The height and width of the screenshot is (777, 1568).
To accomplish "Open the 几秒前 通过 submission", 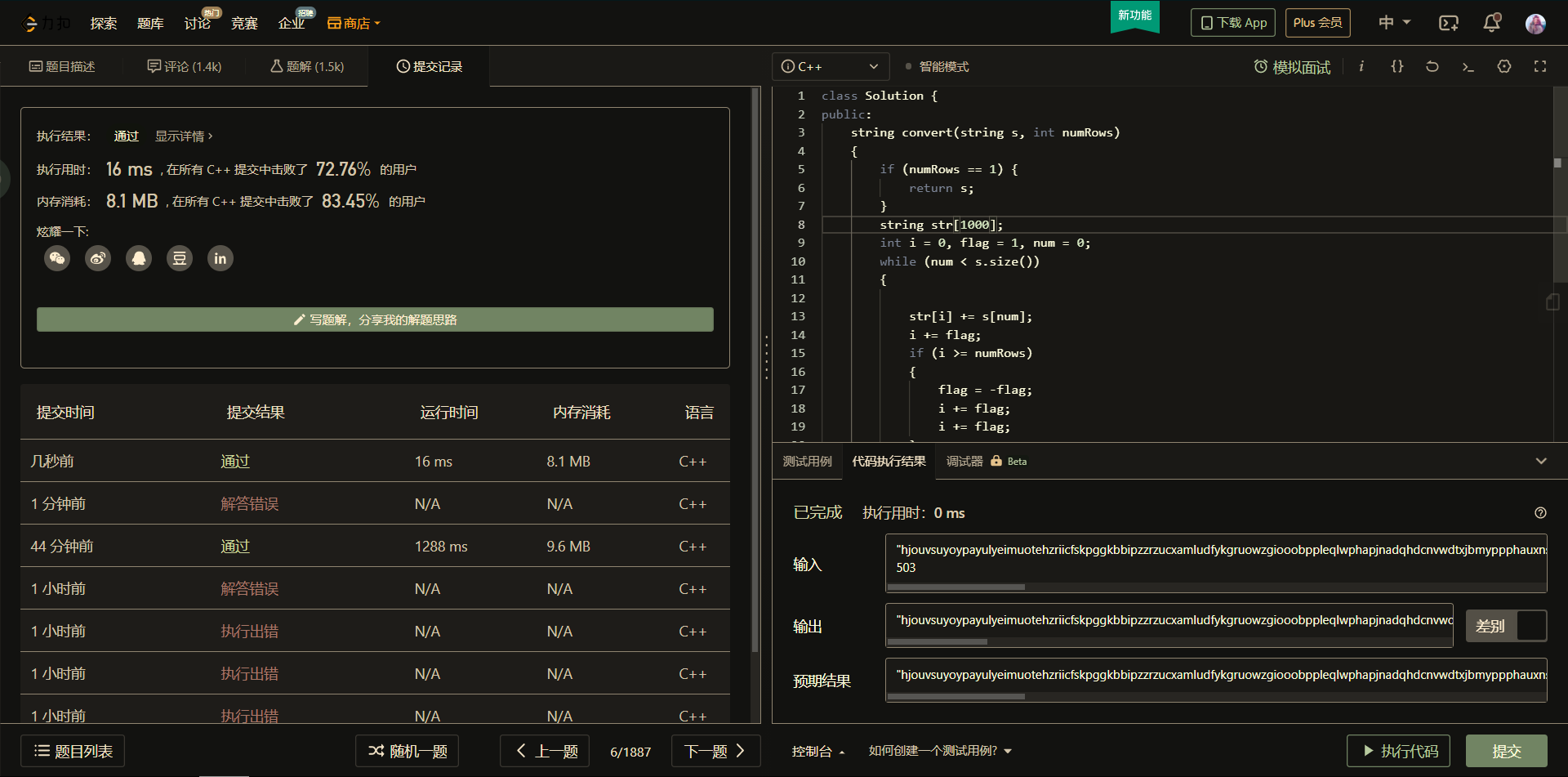I will tap(375, 462).
